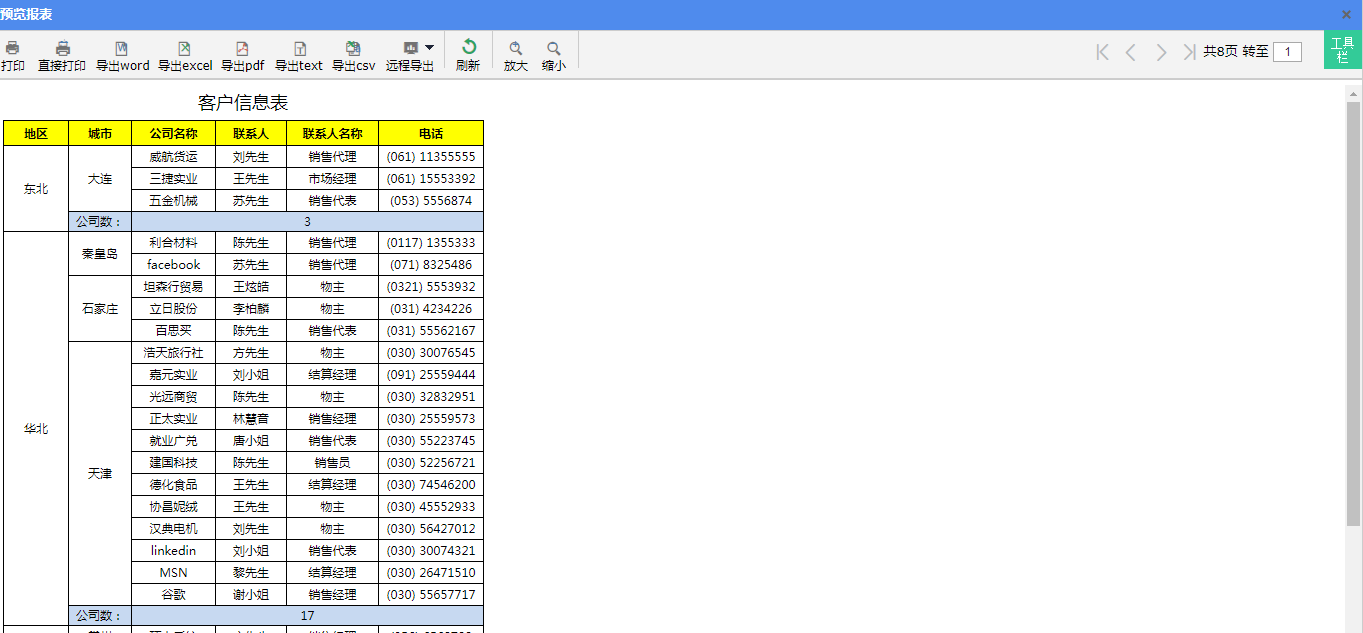Image resolution: width=1363 pixels, height=633 pixels.
Task: Zoom in using 放大 magnifier
Action: pos(516,49)
